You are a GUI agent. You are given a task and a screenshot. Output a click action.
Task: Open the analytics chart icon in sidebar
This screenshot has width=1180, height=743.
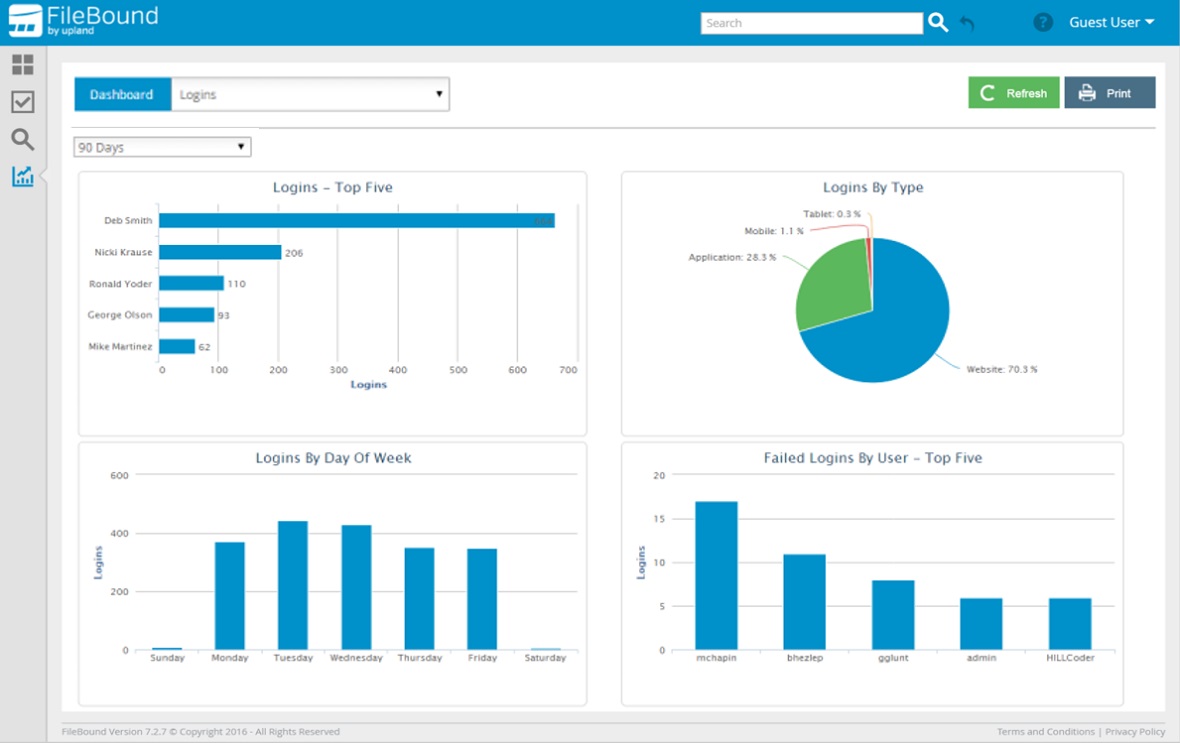[22, 177]
